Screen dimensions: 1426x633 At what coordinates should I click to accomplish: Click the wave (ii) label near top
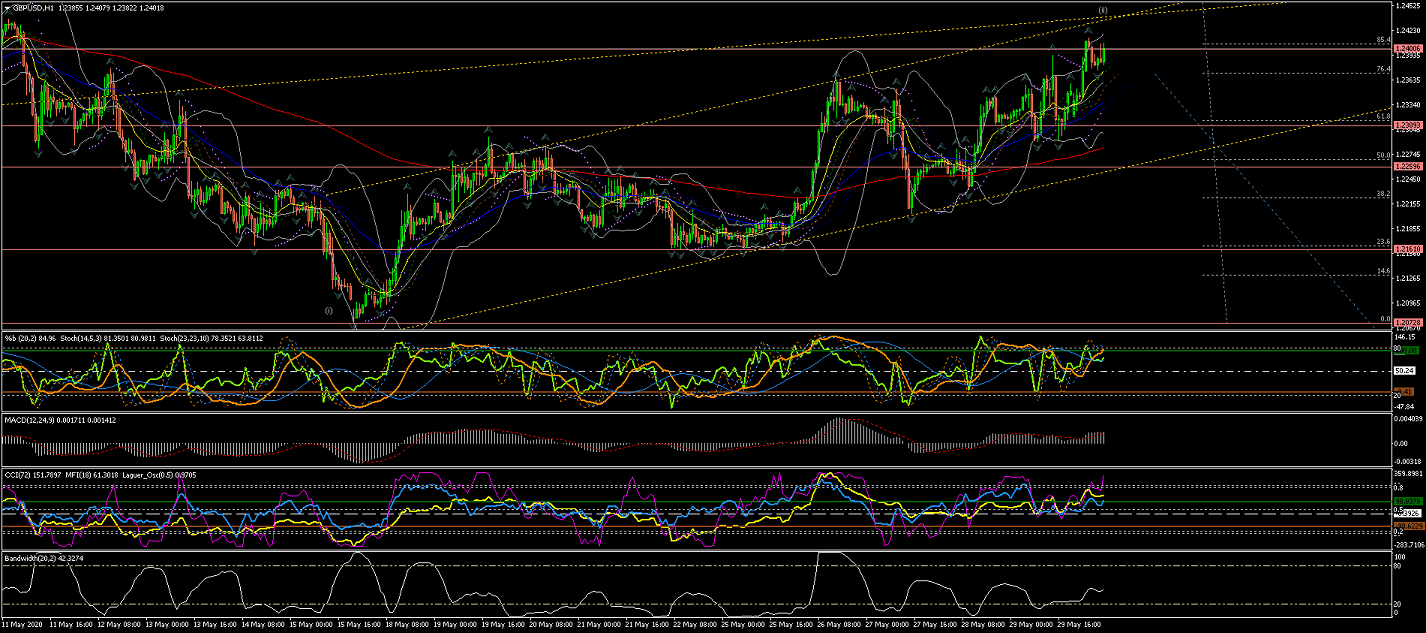1102,10
